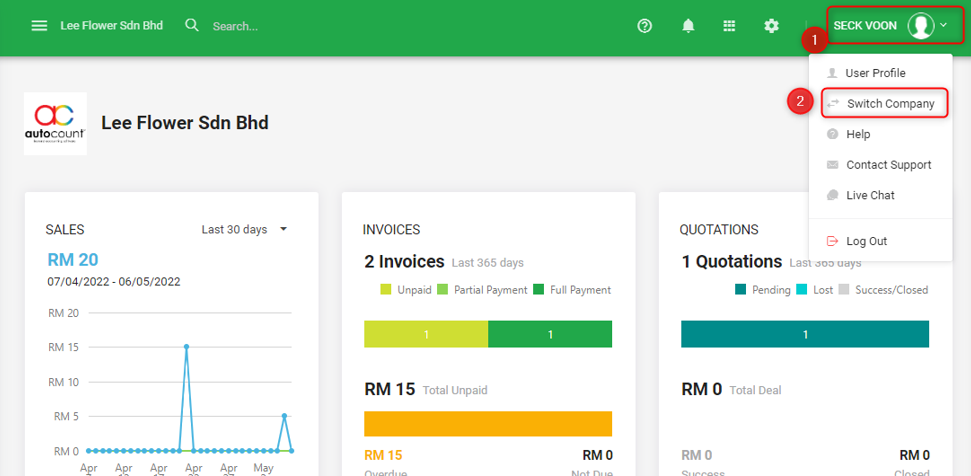The height and width of the screenshot is (476, 971).
Task: Click the yellow-green Unpaid invoice bar segment
Action: point(426,334)
